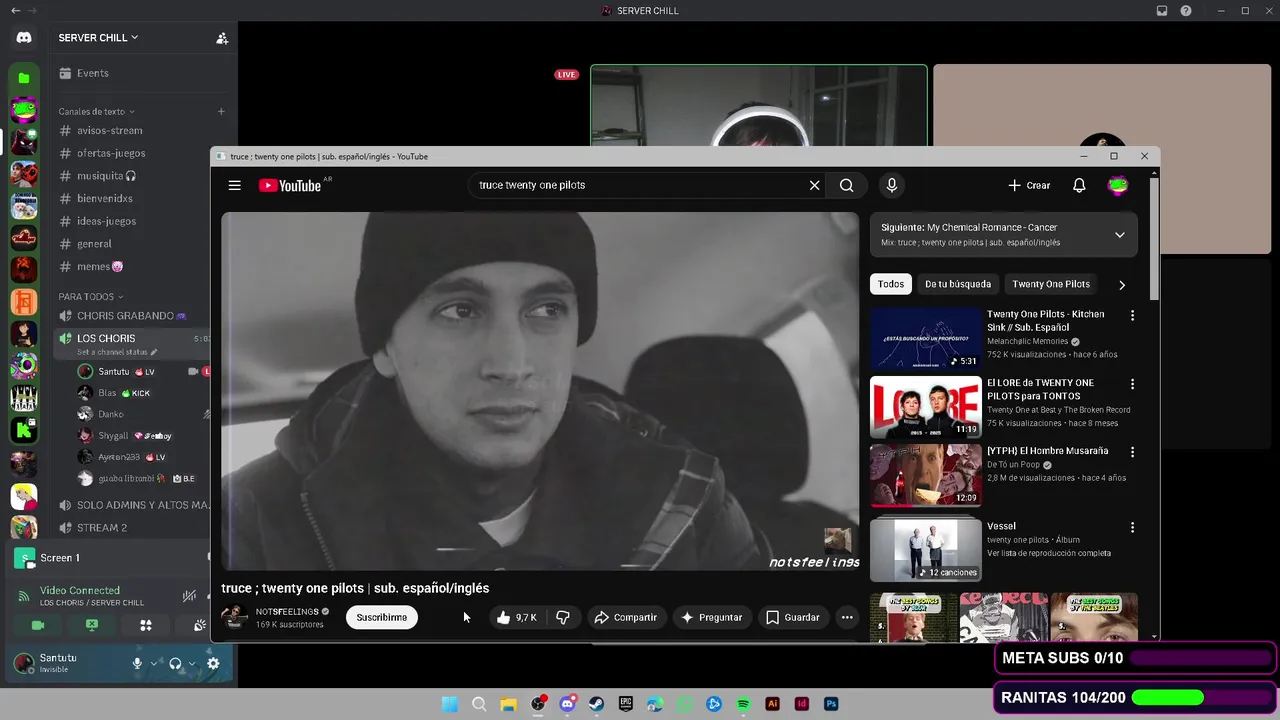Create a text channel with plus icon
This screenshot has height=720, width=1280.
221,112
